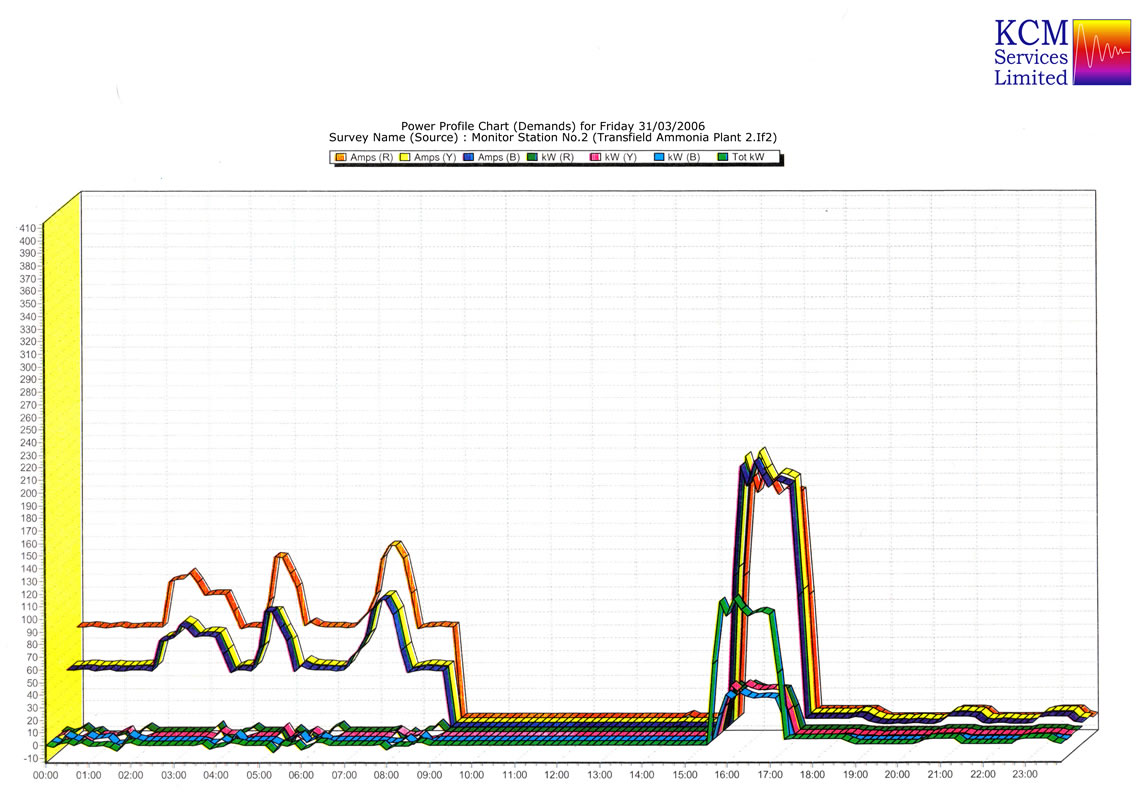Click the 100 value on the vertical axis
This screenshot has width=1141, height=804.
28,620
